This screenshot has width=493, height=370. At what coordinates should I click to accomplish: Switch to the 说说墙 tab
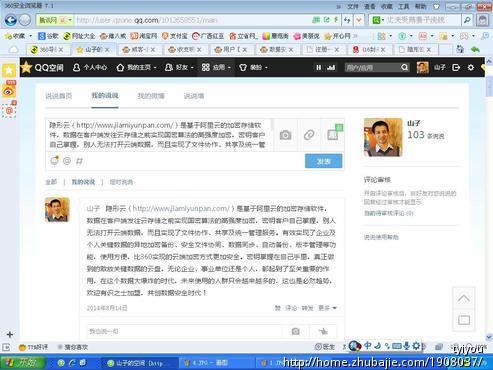194,96
